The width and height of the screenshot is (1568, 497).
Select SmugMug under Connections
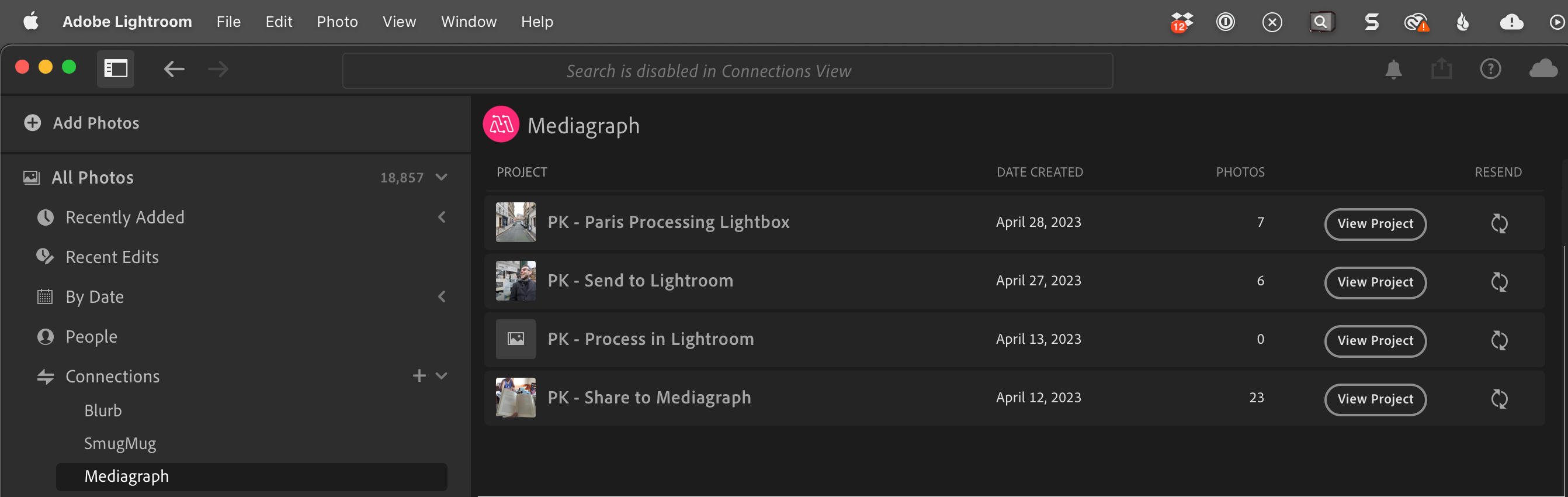click(120, 443)
